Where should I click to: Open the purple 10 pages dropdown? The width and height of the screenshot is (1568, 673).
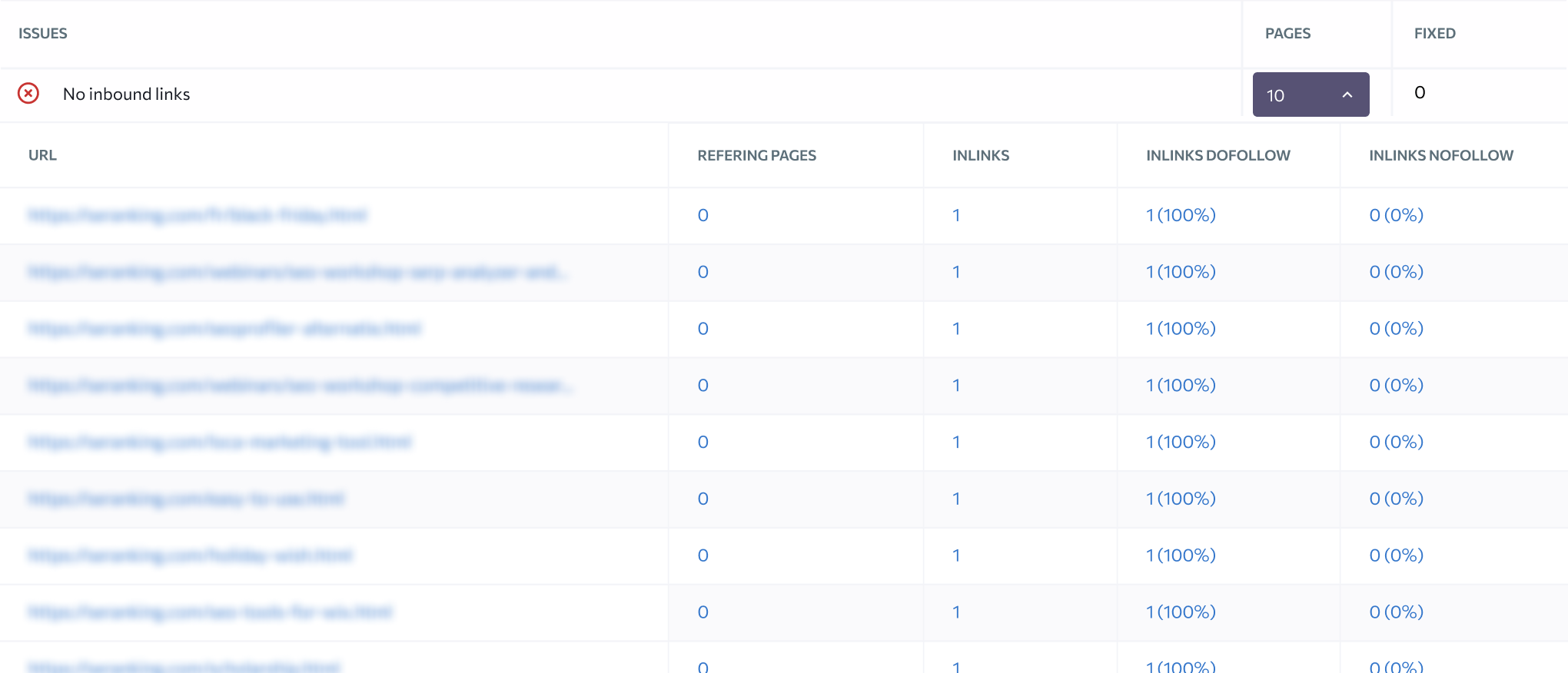[1311, 94]
